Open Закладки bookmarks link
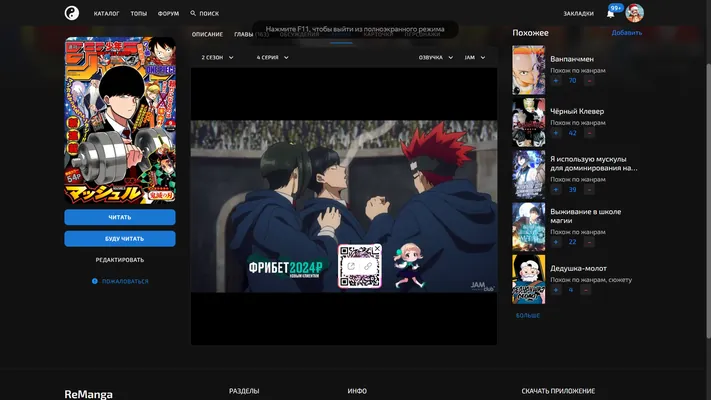The height and width of the screenshot is (400, 711). coord(579,14)
